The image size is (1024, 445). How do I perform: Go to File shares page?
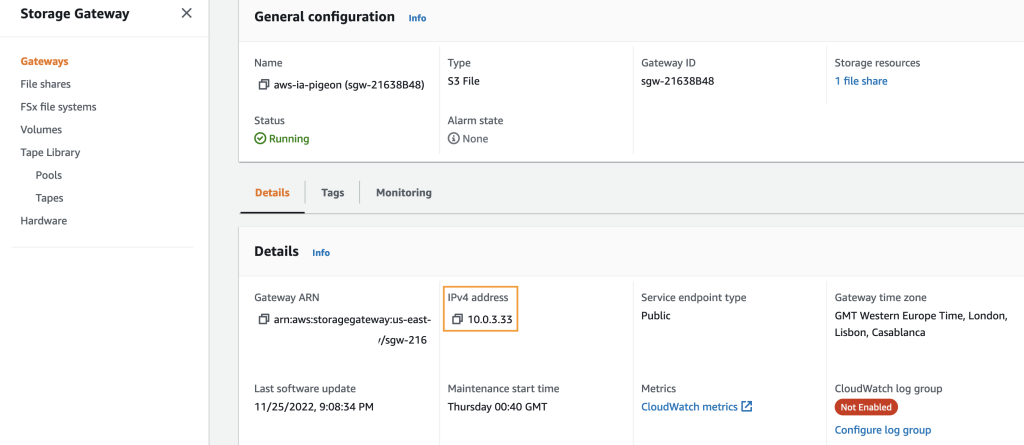click(x=45, y=84)
